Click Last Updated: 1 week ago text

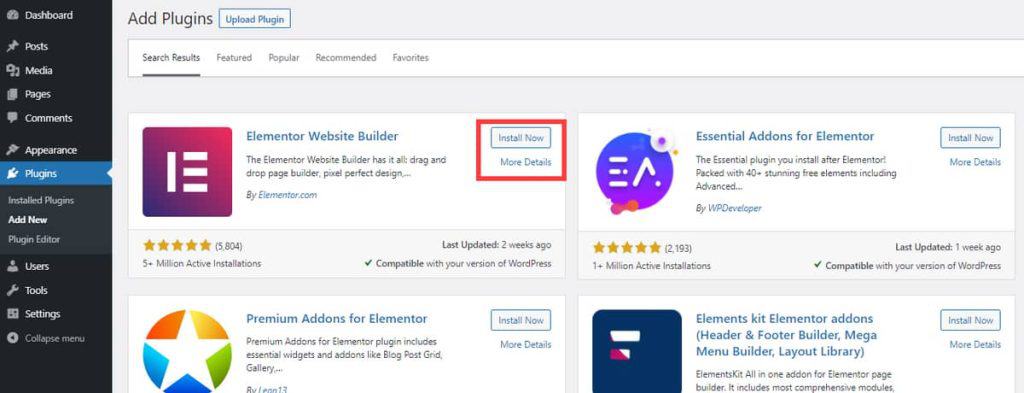pos(948,247)
